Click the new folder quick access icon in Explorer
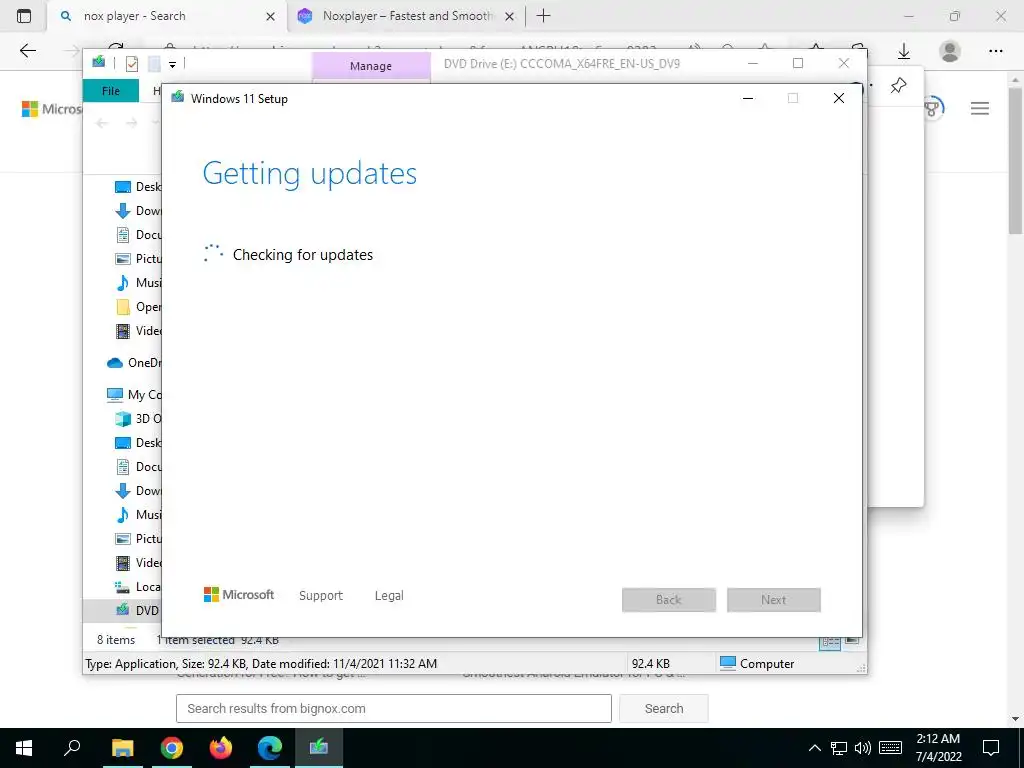The height and width of the screenshot is (768, 1024). pos(154,63)
